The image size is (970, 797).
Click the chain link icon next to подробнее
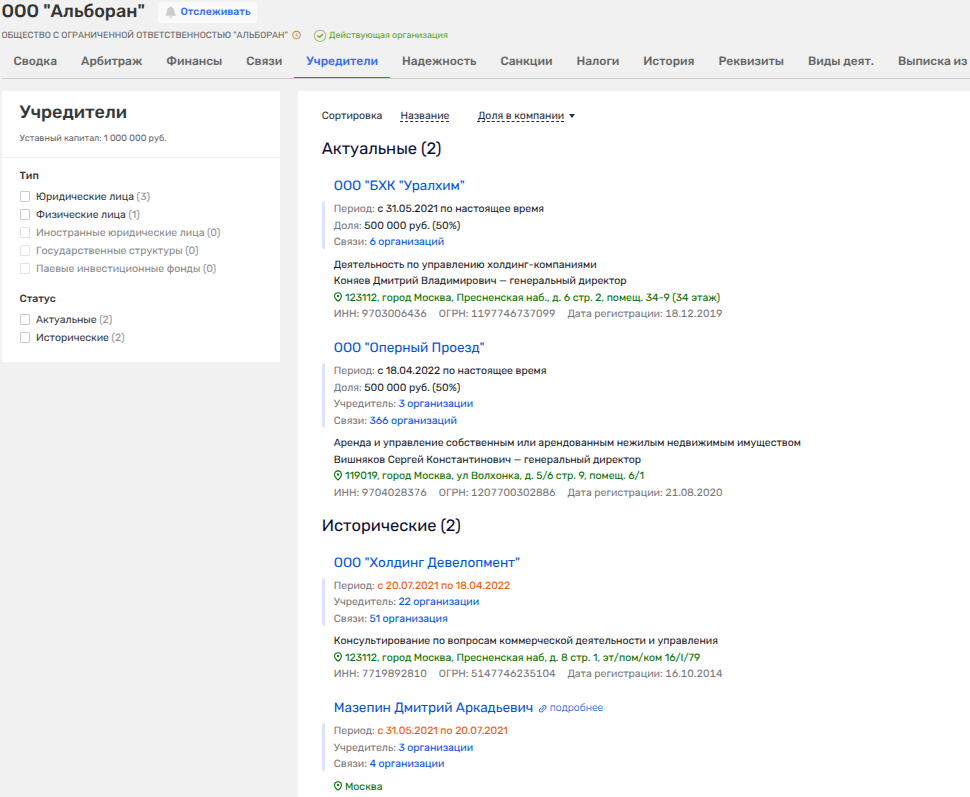tap(542, 708)
